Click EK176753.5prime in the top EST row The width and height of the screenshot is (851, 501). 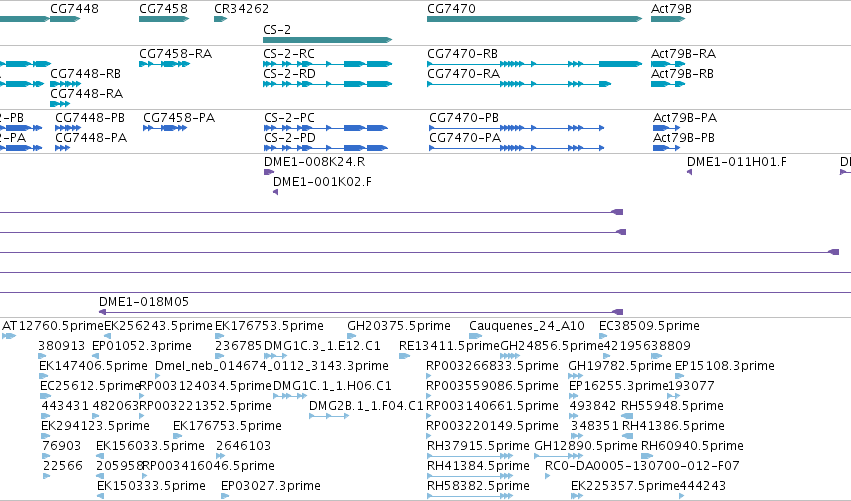click(x=269, y=326)
